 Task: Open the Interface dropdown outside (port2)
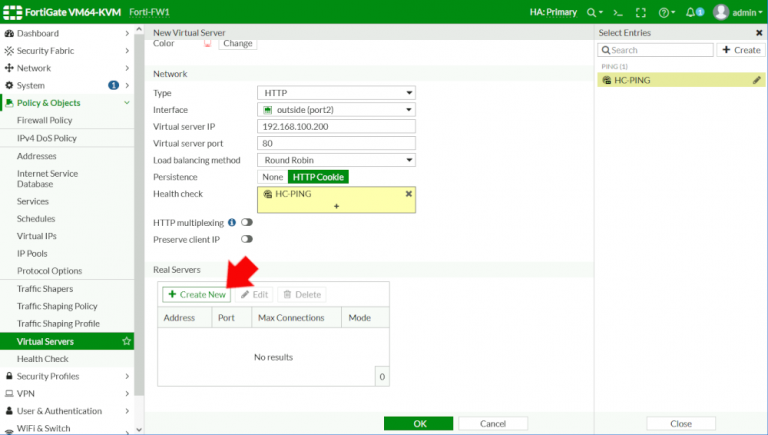(x=336, y=110)
